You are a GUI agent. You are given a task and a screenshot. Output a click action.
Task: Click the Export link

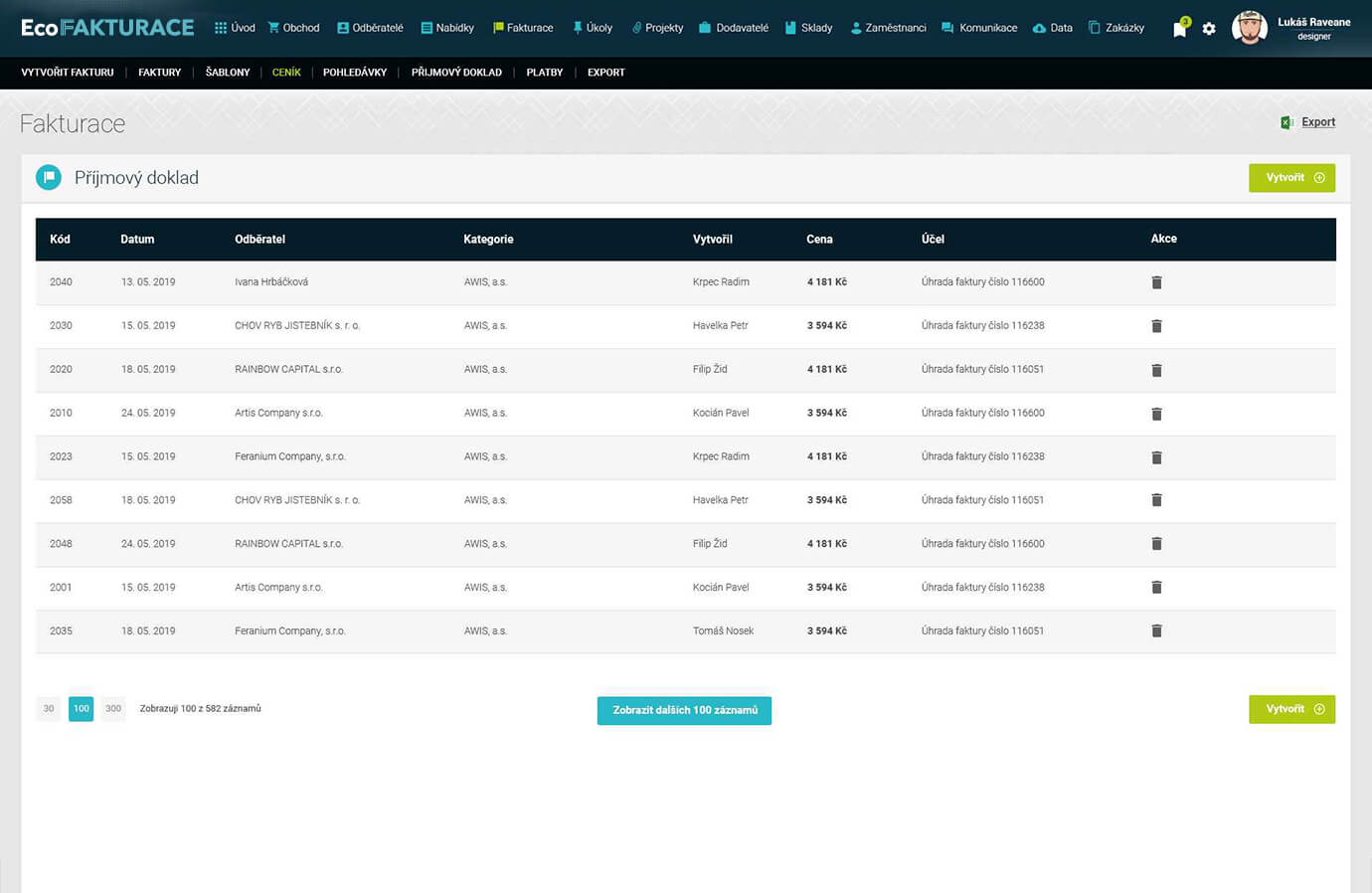(x=1318, y=122)
